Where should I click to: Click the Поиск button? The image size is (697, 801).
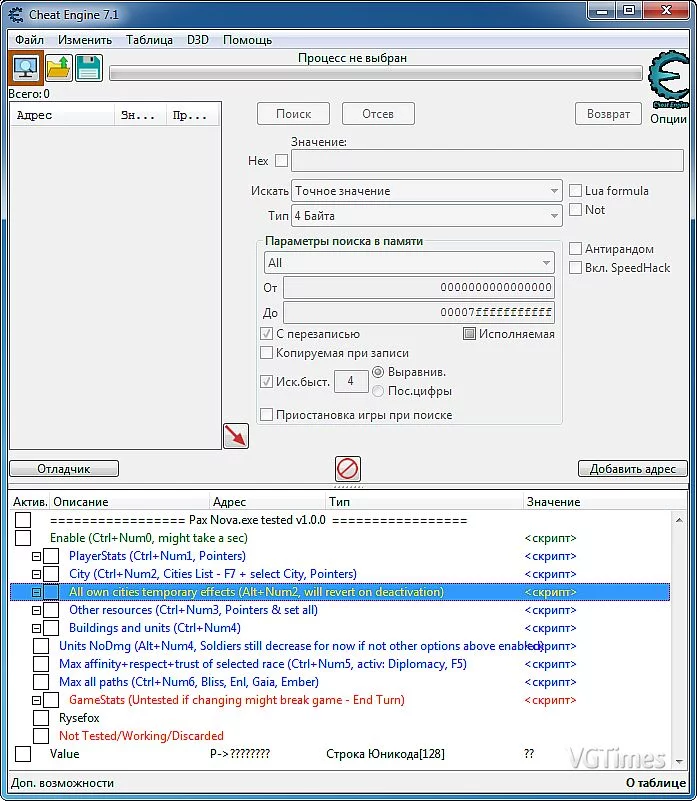click(x=293, y=113)
